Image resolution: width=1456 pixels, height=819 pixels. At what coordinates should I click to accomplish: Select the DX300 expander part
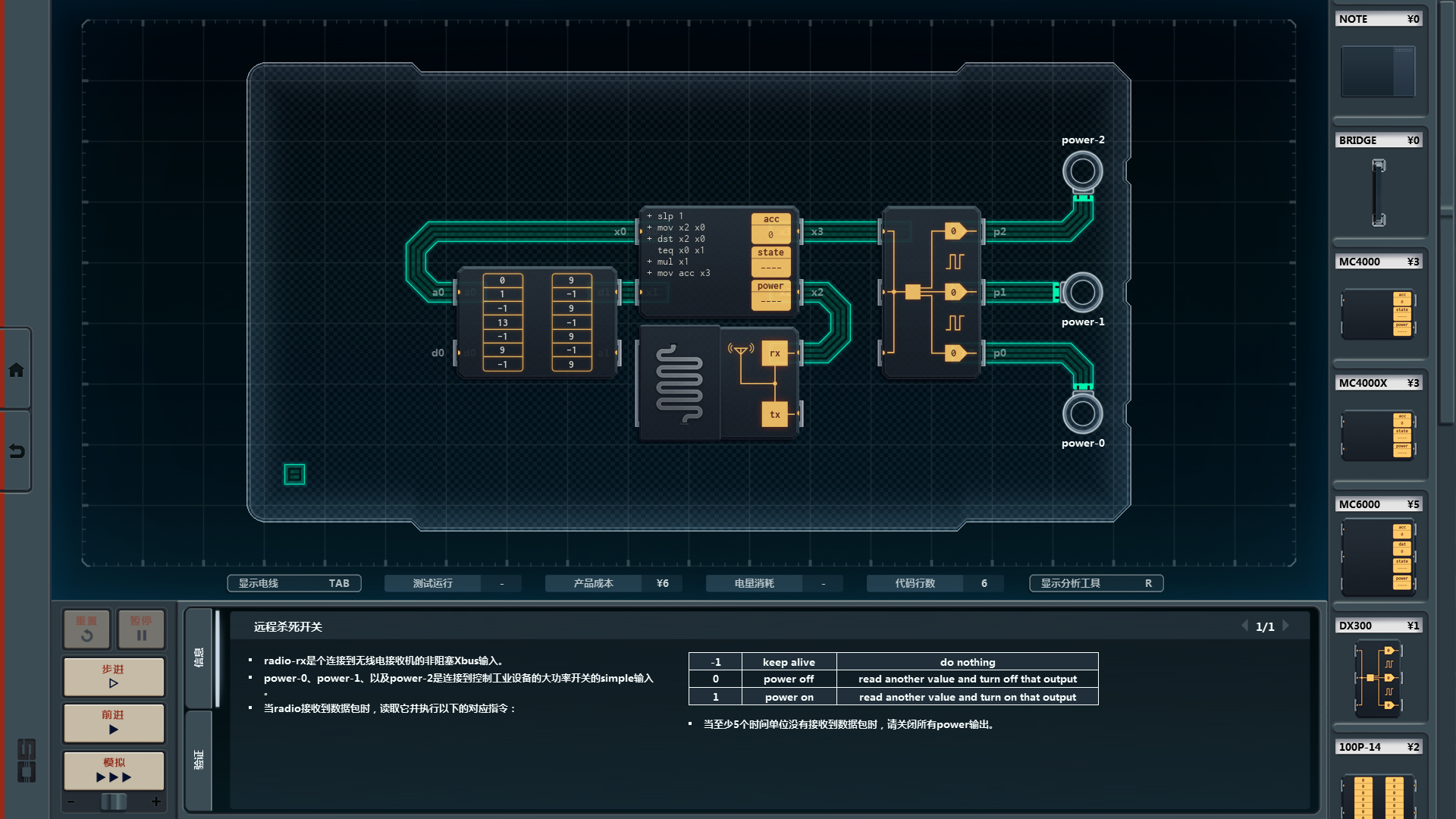click(x=1378, y=677)
